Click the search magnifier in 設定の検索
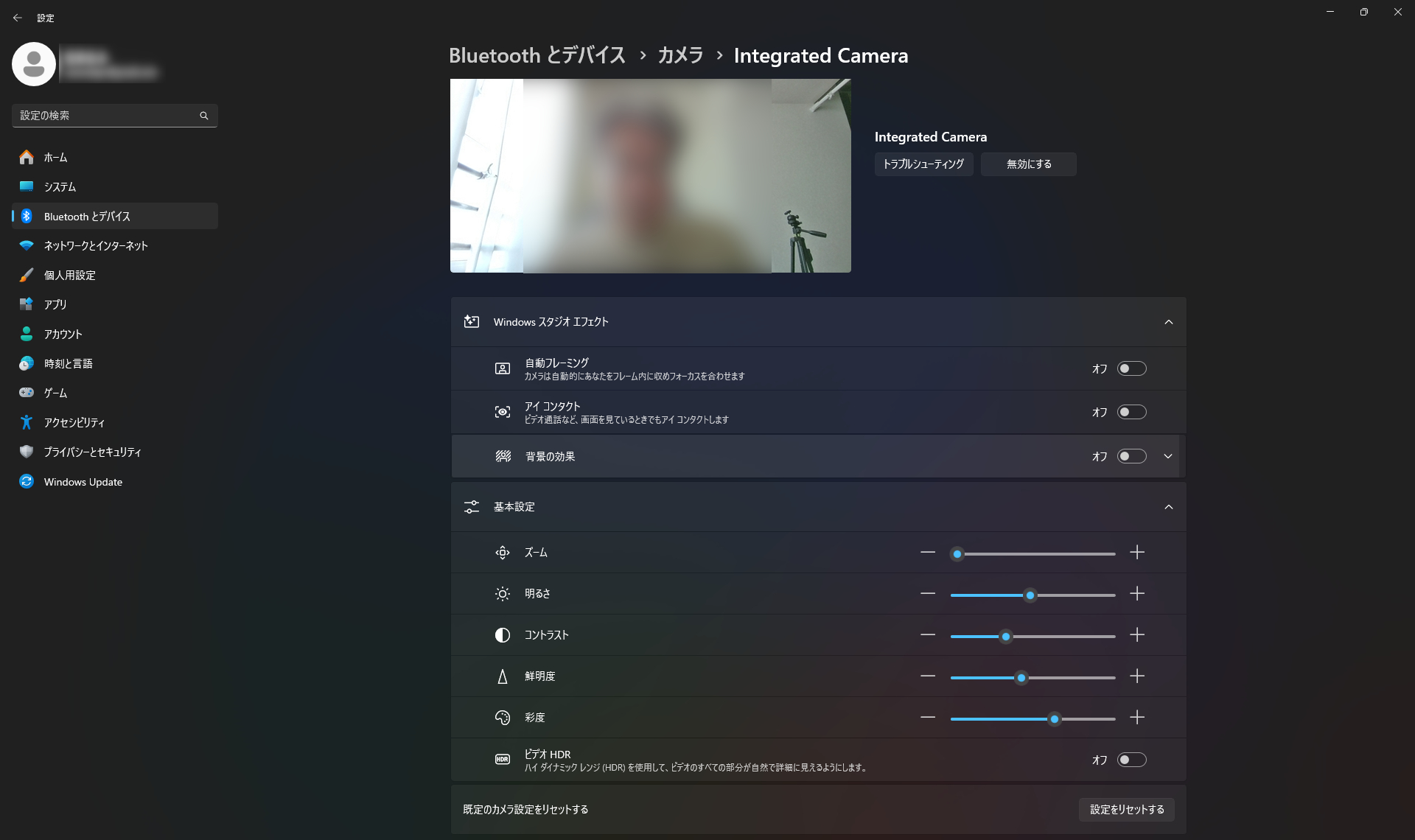 [x=204, y=115]
